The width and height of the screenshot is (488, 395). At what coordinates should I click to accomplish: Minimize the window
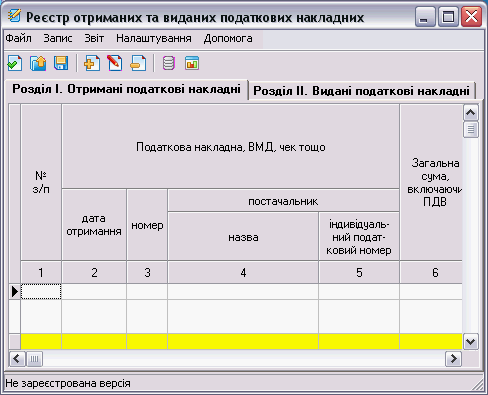click(x=425, y=16)
